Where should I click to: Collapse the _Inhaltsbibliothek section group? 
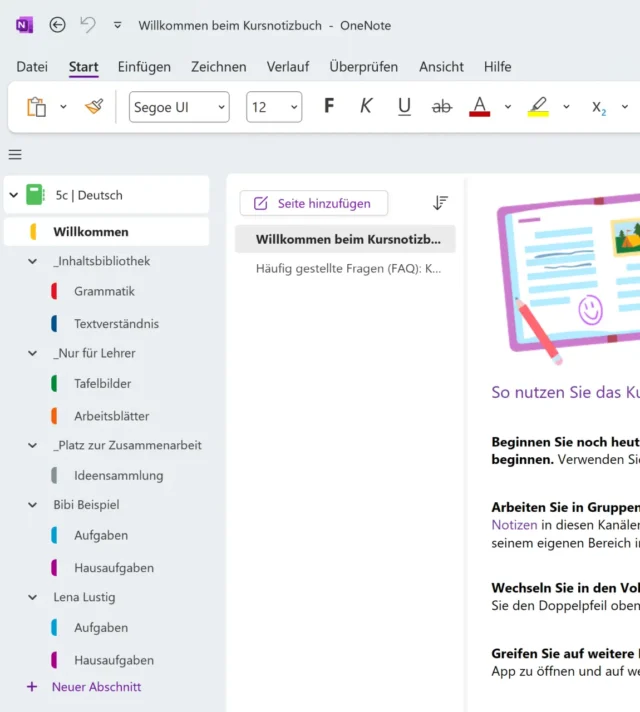pos(33,261)
